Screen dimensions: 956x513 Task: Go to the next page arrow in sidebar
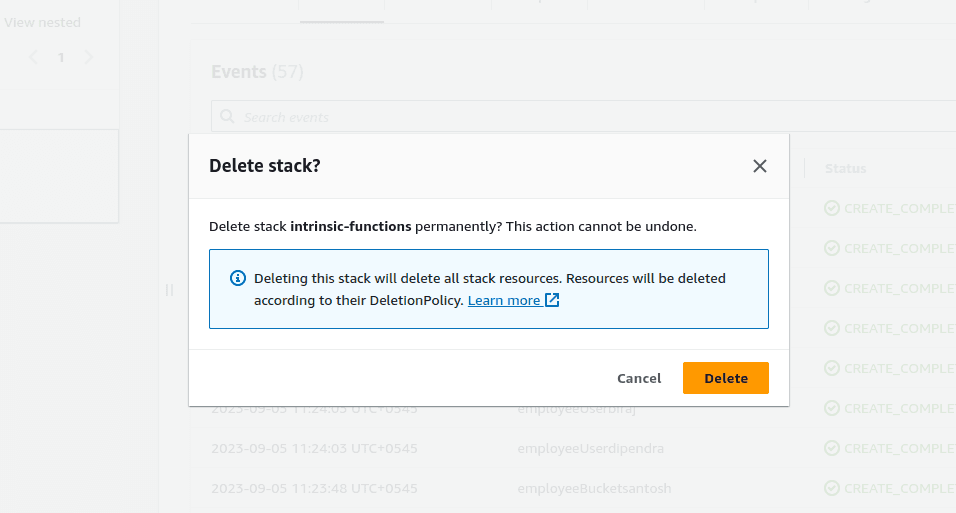[88, 57]
